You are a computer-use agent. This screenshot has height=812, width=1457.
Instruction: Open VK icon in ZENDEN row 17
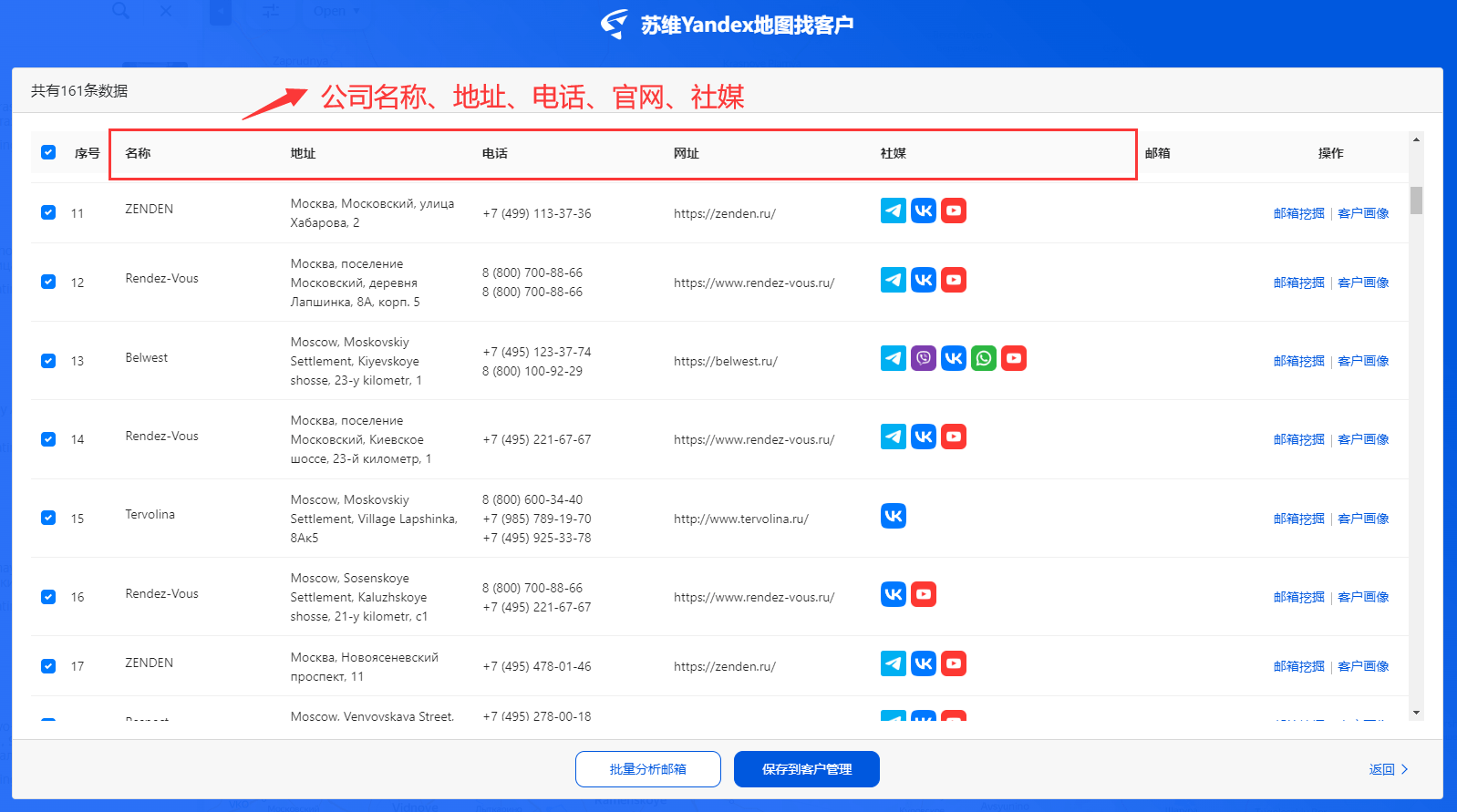924,663
